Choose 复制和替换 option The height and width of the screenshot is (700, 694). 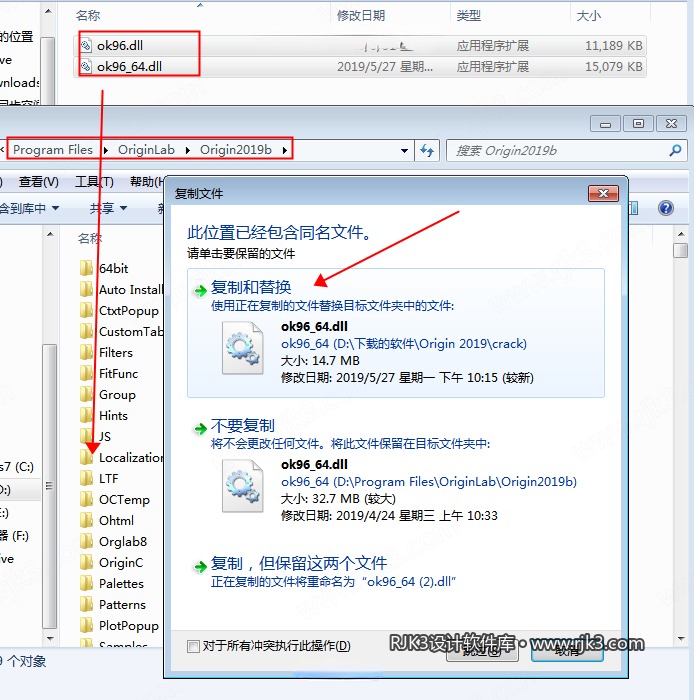395,333
